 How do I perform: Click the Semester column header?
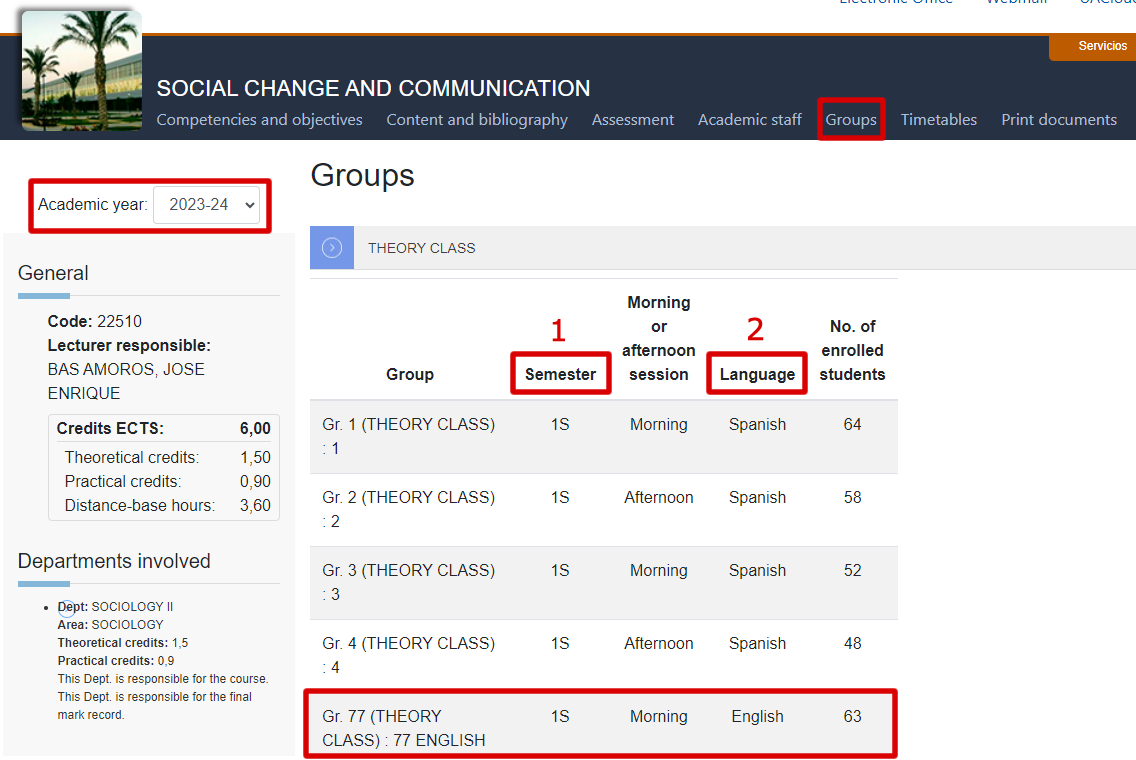(560, 375)
